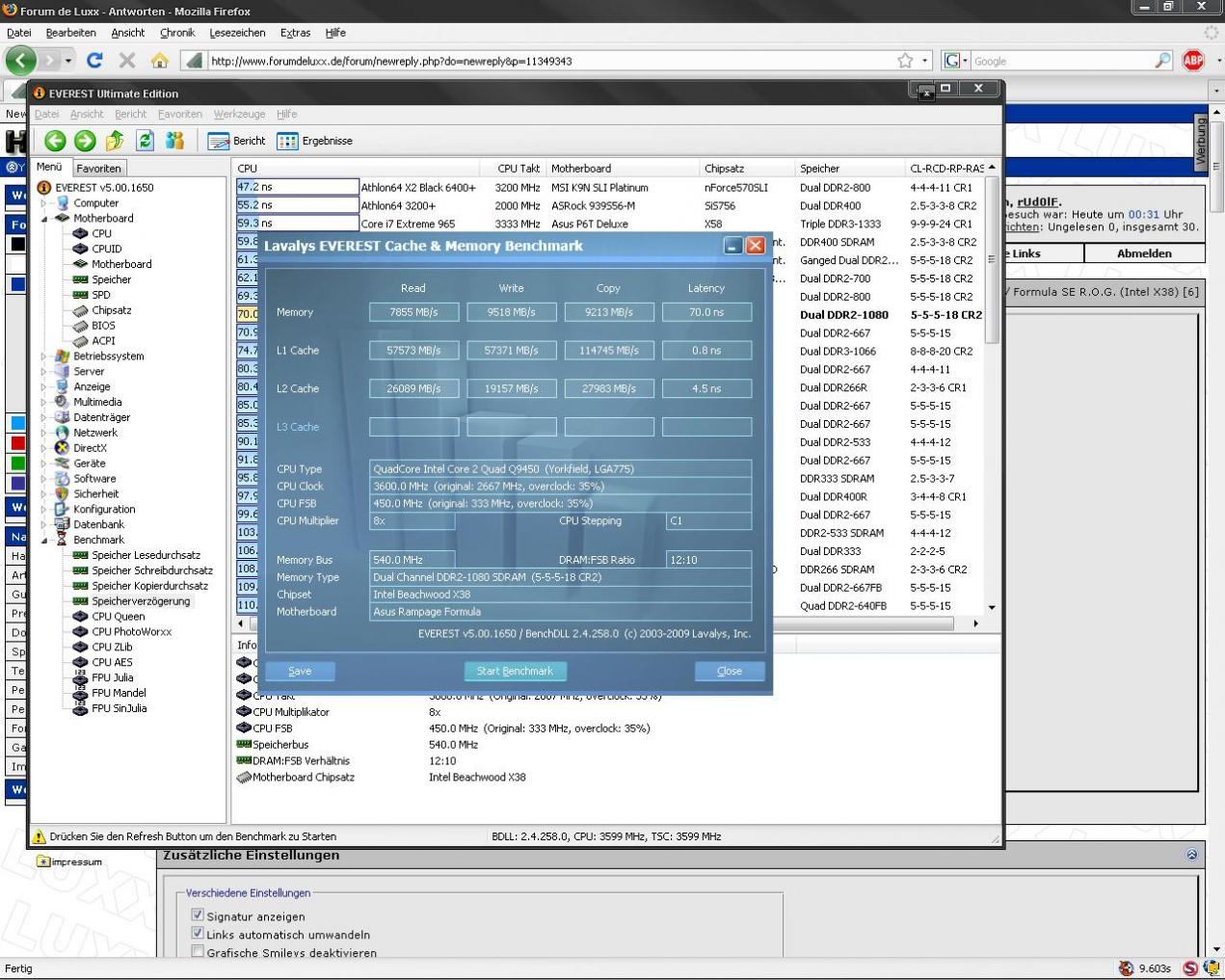The image size is (1225, 980).
Task: Select Speicher Schreibdurchsatz benchmark
Action: [152, 570]
